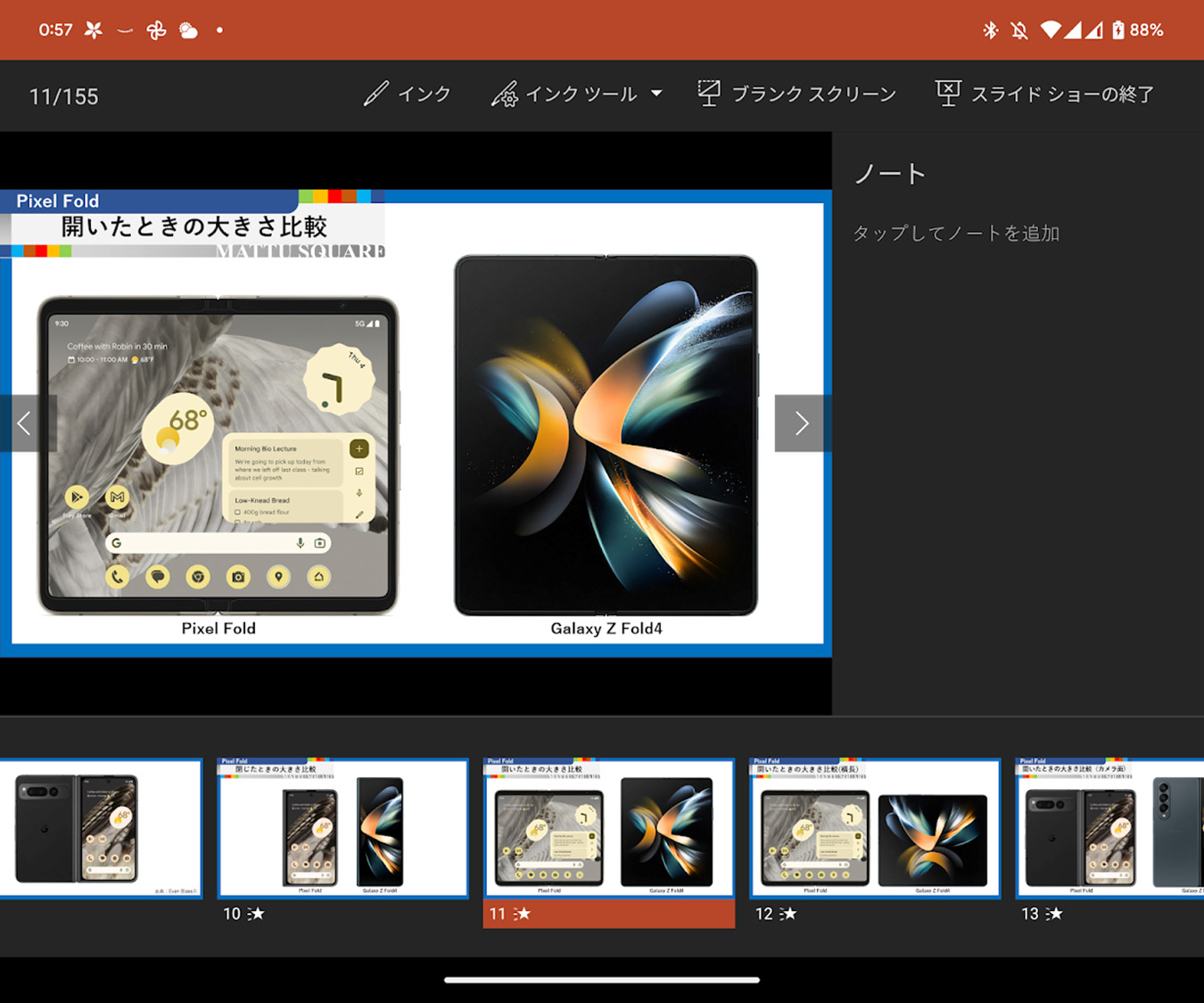The image size is (1204, 1003).
Task: Select slide 13 thumbnail
Action: 1110,828
